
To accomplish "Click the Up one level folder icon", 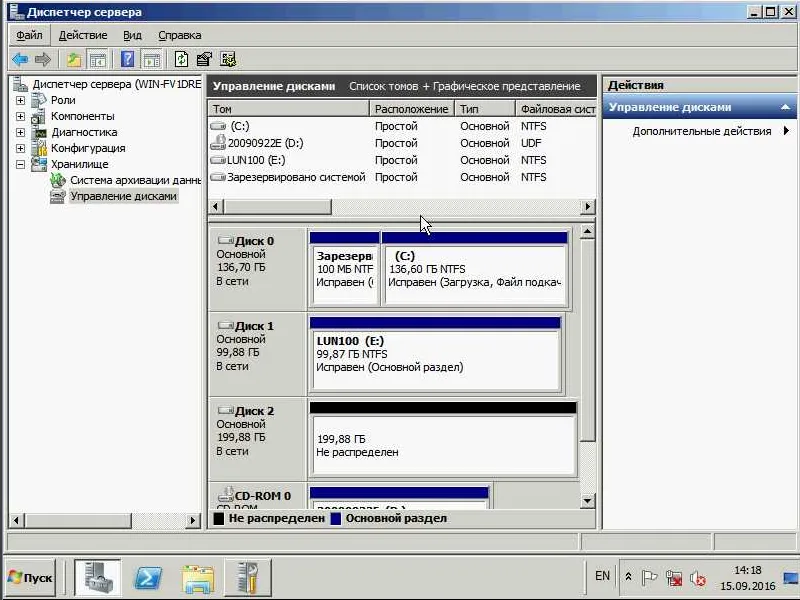I will click(x=73, y=60).
